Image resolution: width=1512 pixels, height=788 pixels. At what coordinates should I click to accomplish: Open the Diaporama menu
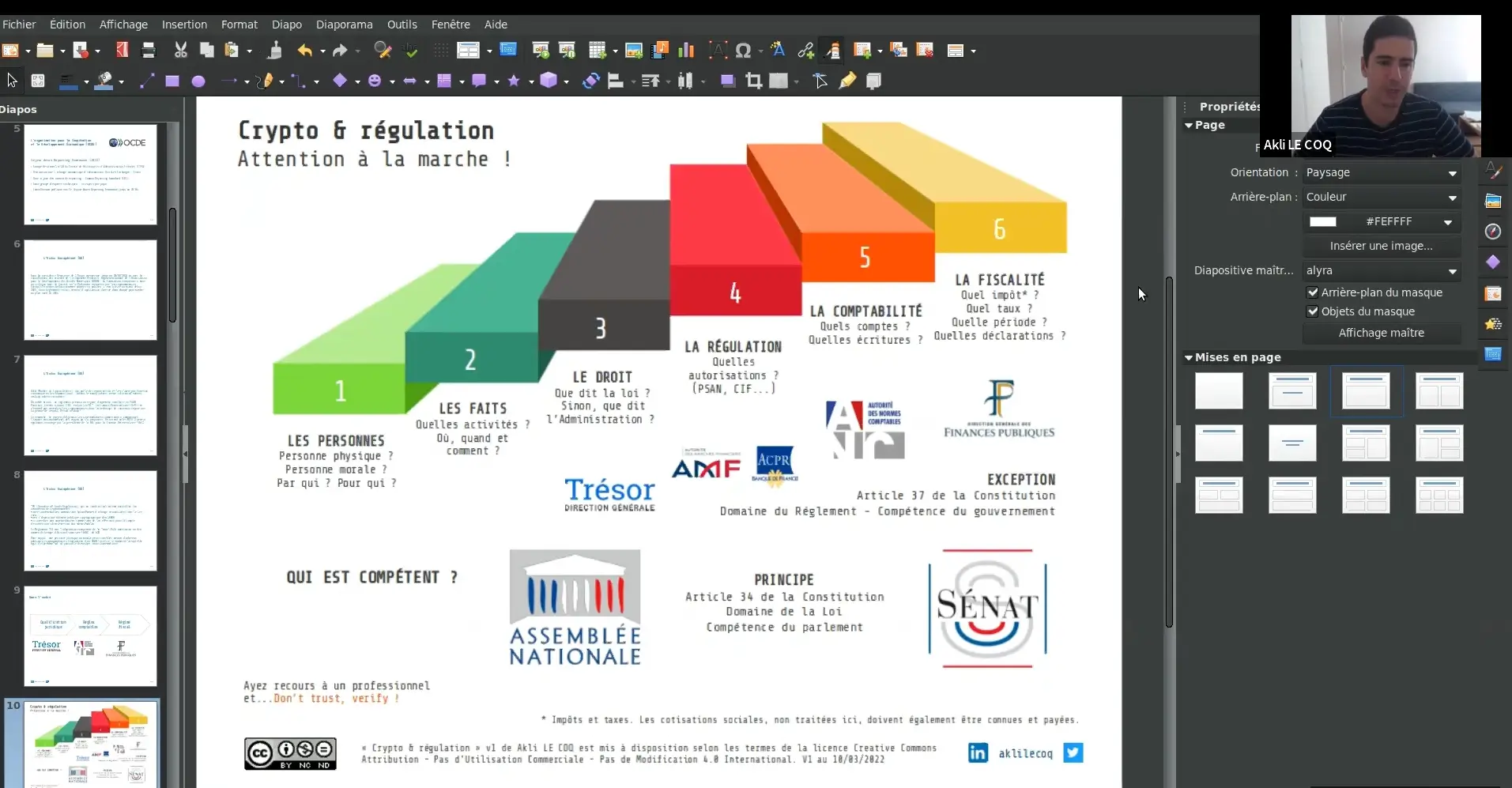(x=344, y=25)
